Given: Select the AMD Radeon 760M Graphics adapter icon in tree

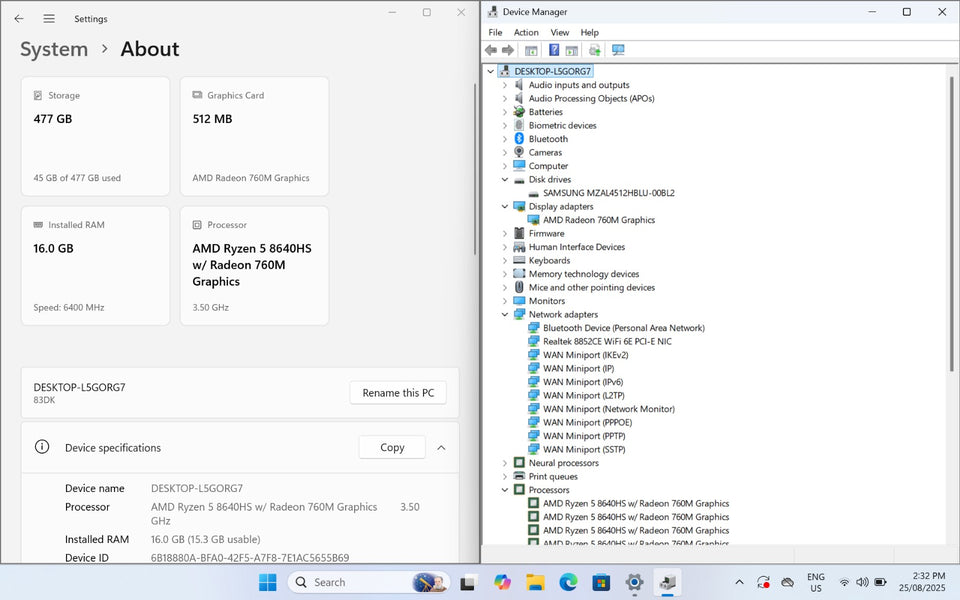Looking at the screenshot, I should point(533,220).
